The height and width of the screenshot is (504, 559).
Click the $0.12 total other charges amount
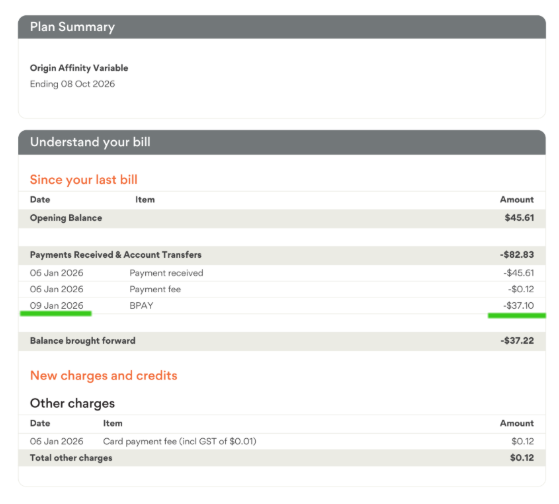tap(522, 458)
